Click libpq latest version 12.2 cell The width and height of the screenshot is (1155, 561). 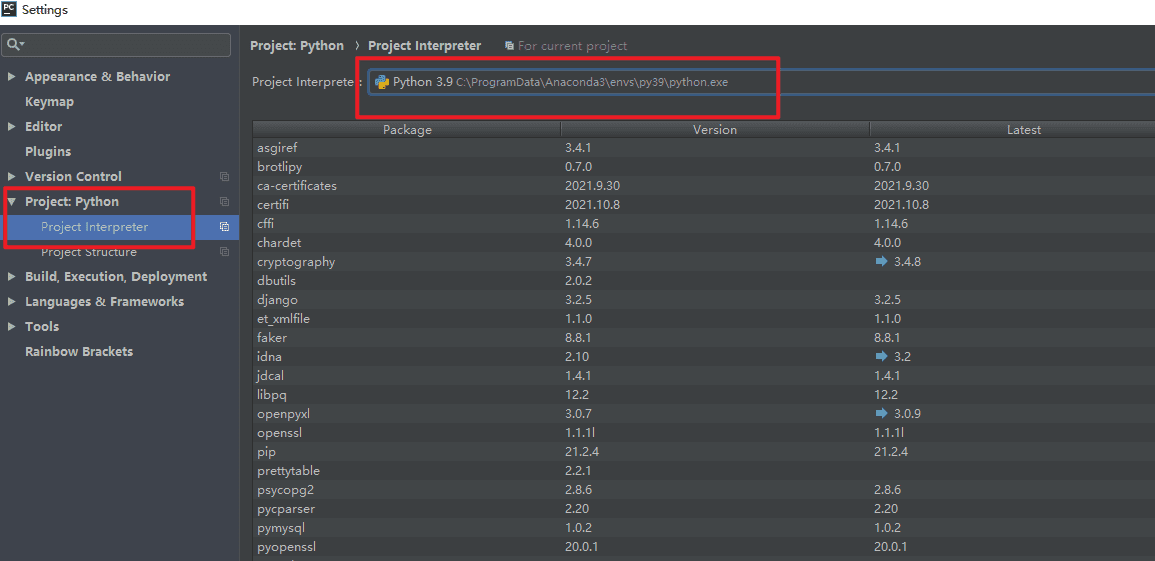(885, 395)
